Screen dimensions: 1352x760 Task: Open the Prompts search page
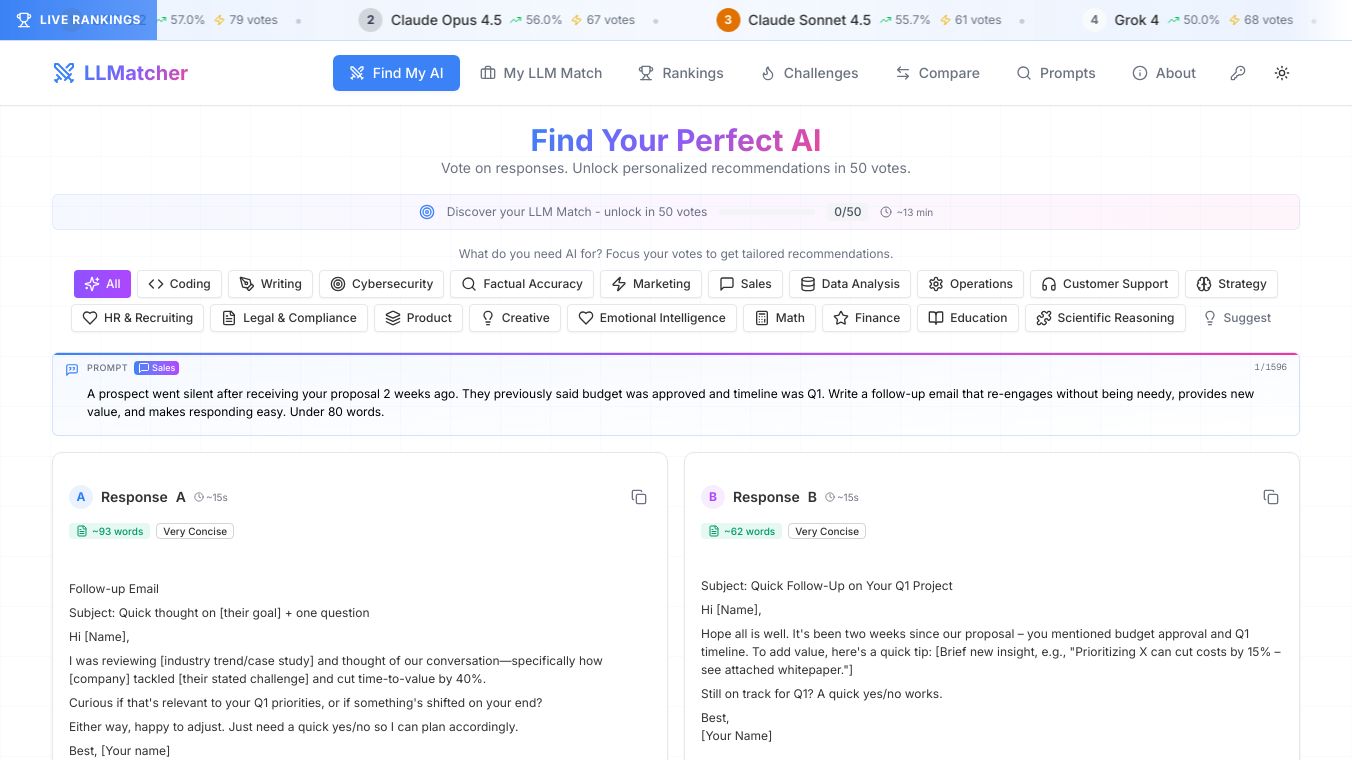[x=1056, y=73]
